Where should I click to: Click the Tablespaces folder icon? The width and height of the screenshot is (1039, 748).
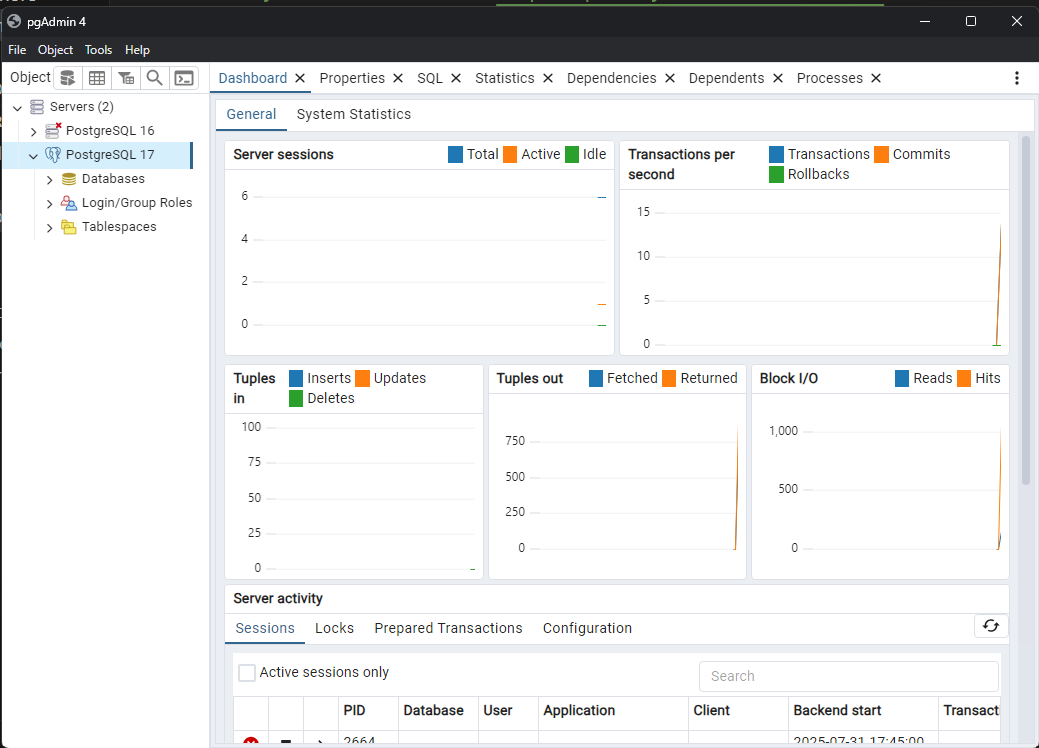69,227
